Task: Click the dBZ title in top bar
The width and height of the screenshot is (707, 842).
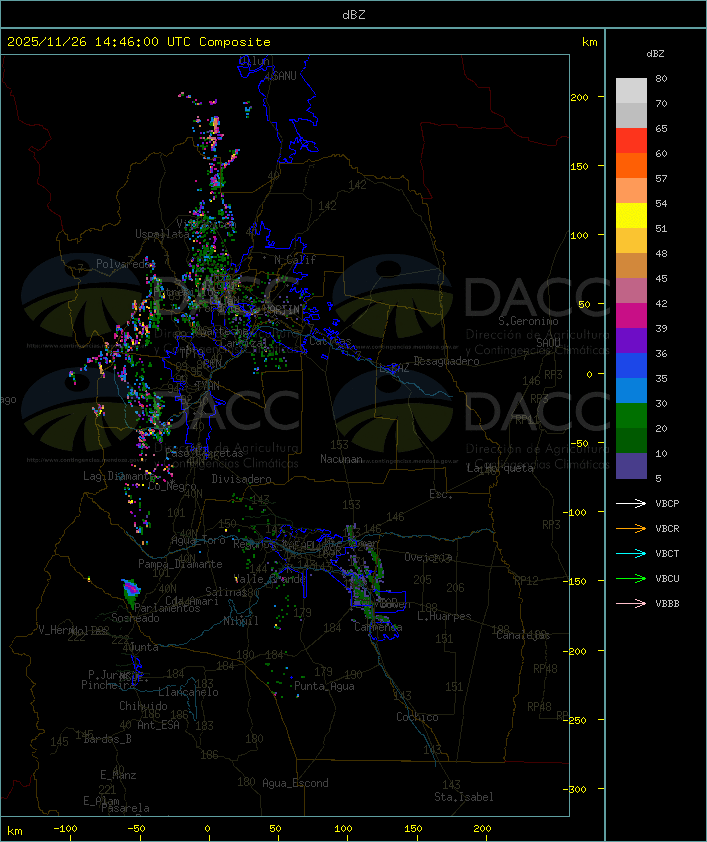Action: 354,15
